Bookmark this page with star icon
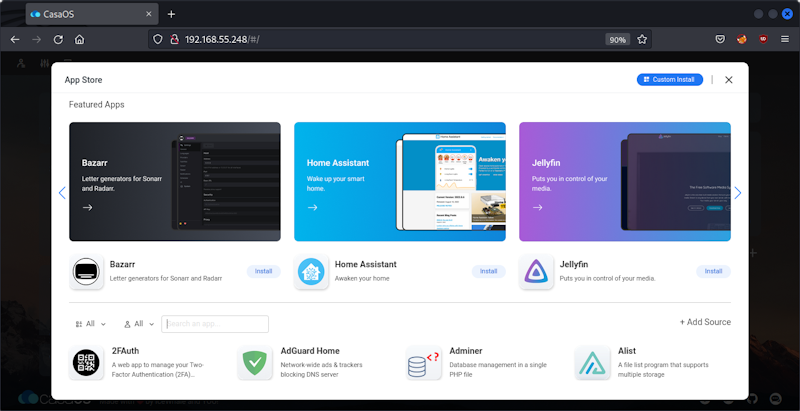 tap(643, 40)
